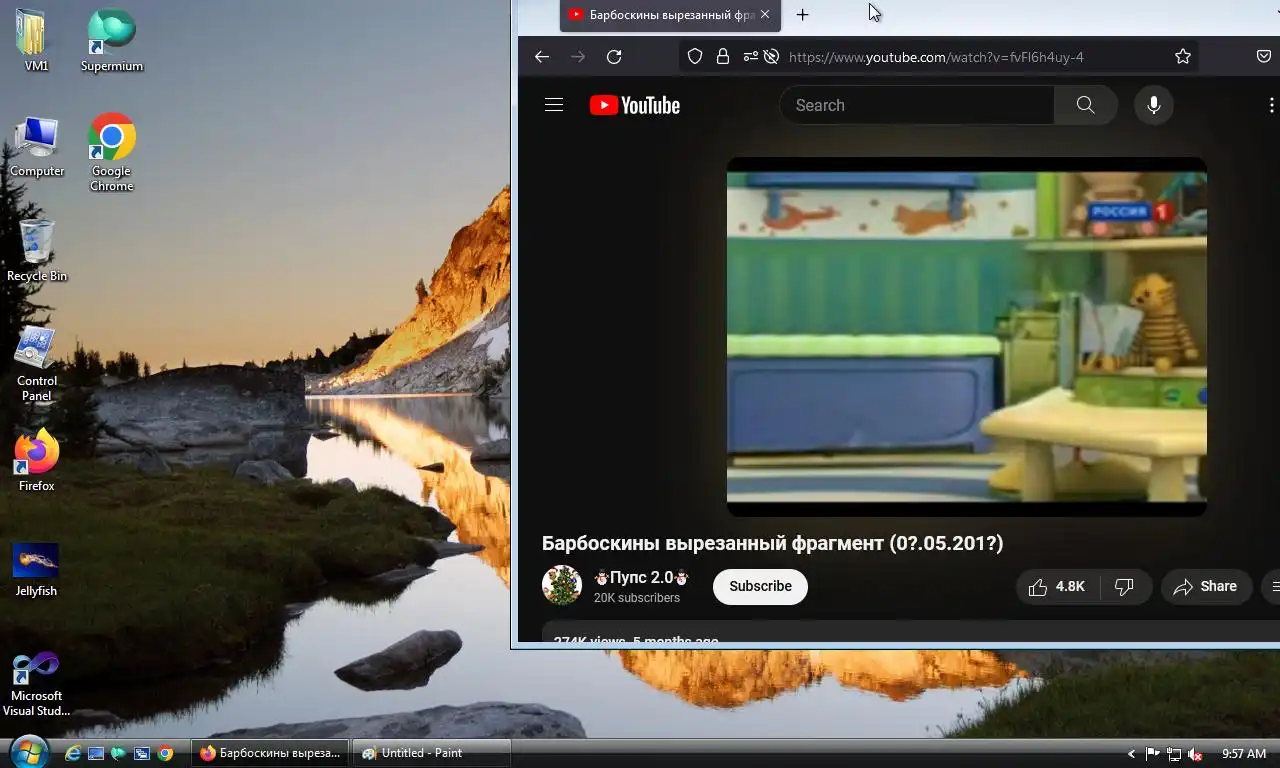Open the Windows Start menu orb

coord(27,752)
